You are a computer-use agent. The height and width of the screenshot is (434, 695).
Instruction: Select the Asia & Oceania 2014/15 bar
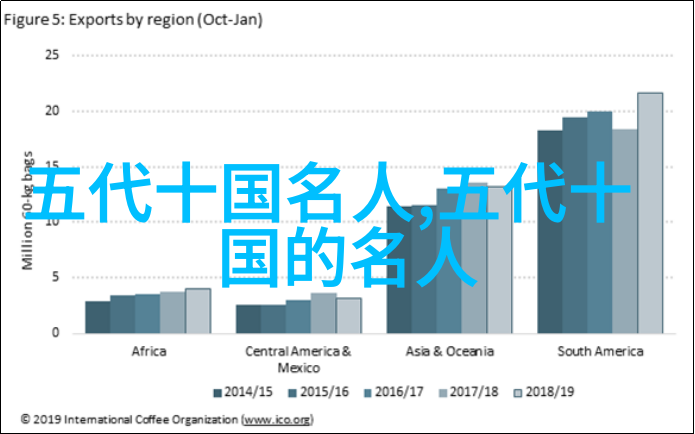coord(399,270)
